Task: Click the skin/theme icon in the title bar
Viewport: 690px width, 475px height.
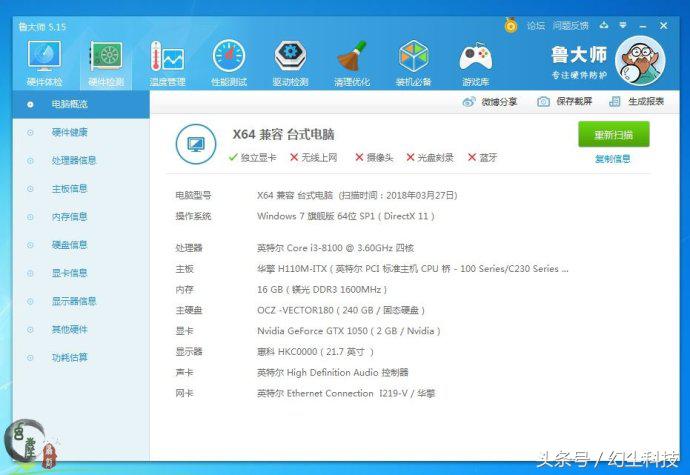Action: click(604, 26)
